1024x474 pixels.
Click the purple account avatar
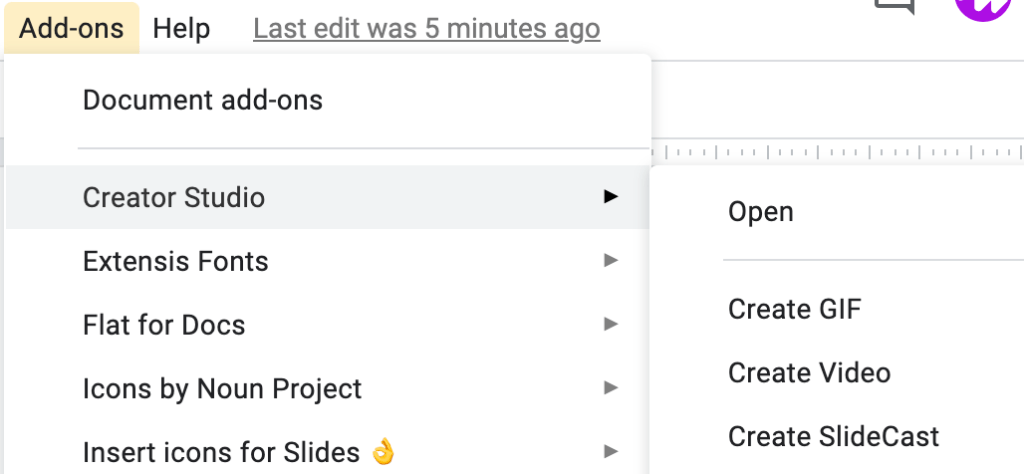click(x=983, y=8)
